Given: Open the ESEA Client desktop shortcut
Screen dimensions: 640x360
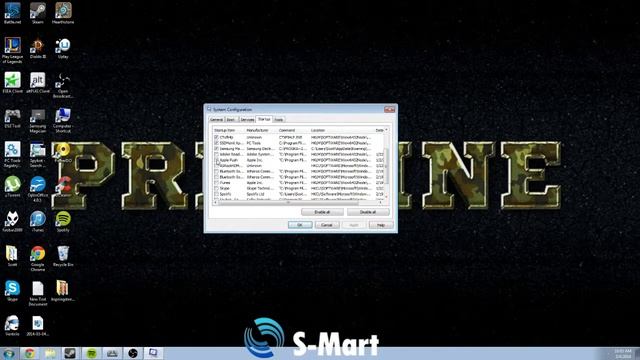Looking at the screenshot, I should pyautogui.click(x=12, y=83).
